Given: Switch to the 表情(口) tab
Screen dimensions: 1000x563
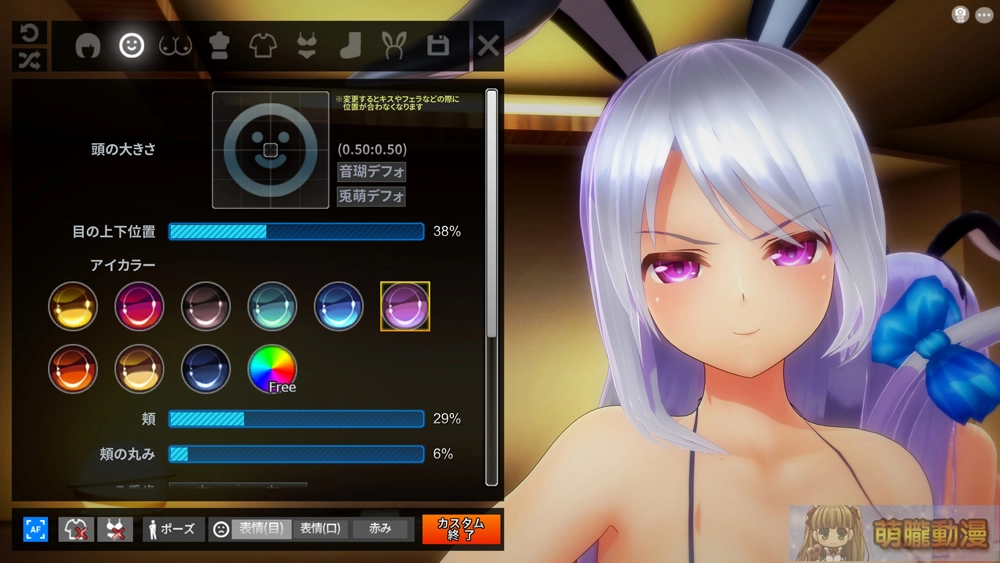Looking at the screenshot, I should pyautogui.click(x=321, y=529).
